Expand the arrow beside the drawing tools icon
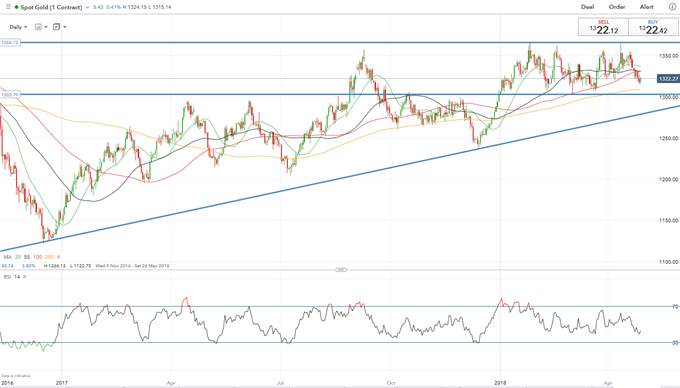 [x=65, y=27]
